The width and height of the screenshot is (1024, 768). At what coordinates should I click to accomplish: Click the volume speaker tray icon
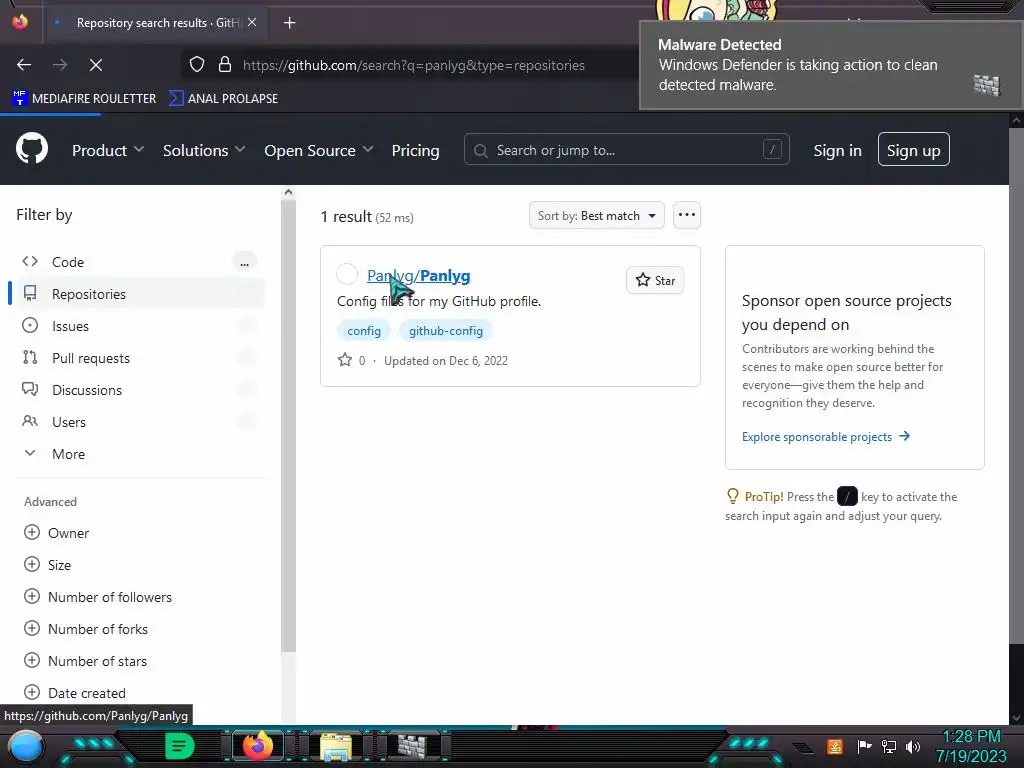pos(913,746)
